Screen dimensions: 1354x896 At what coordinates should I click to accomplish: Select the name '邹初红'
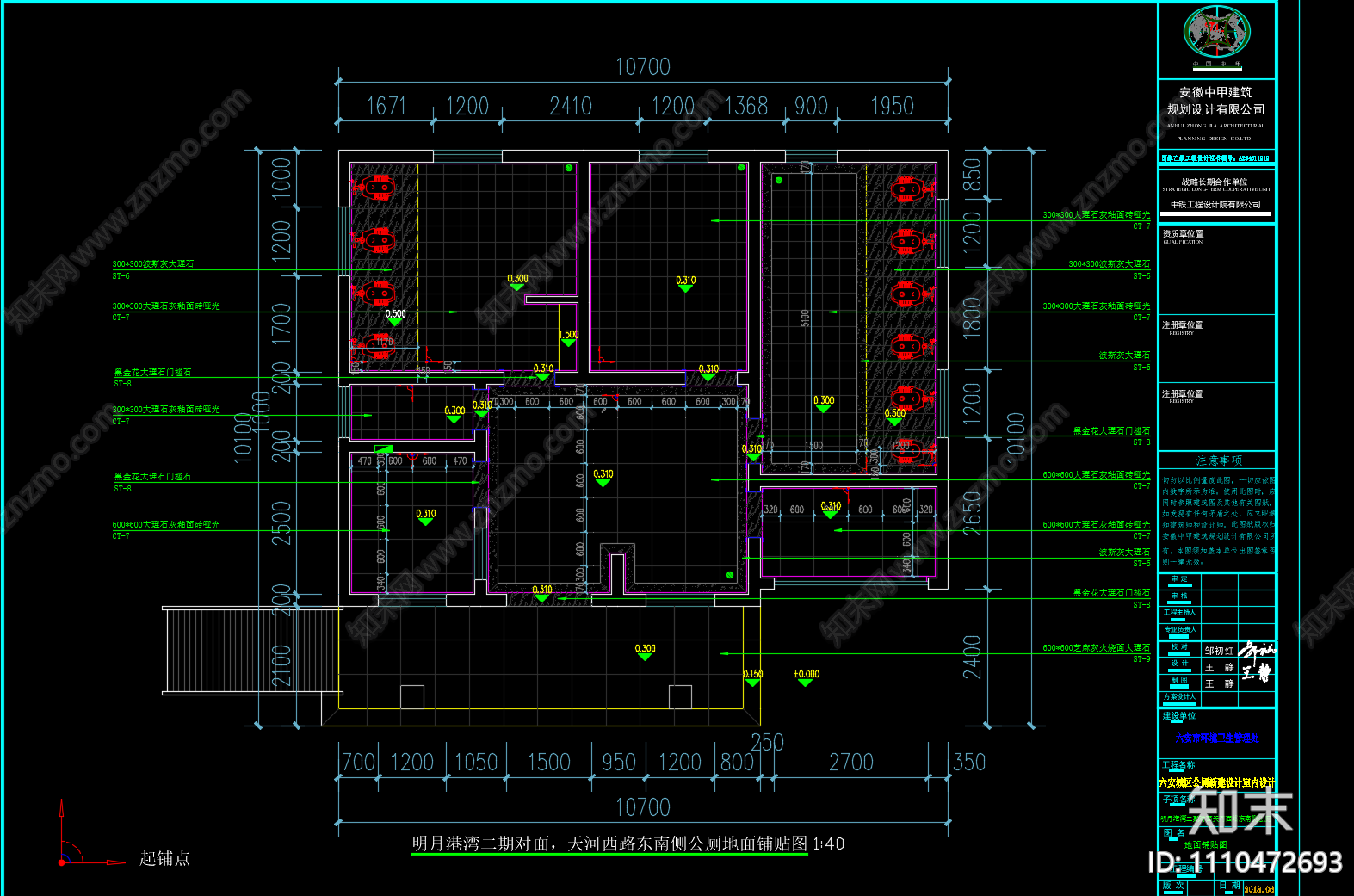(1219, 651)
